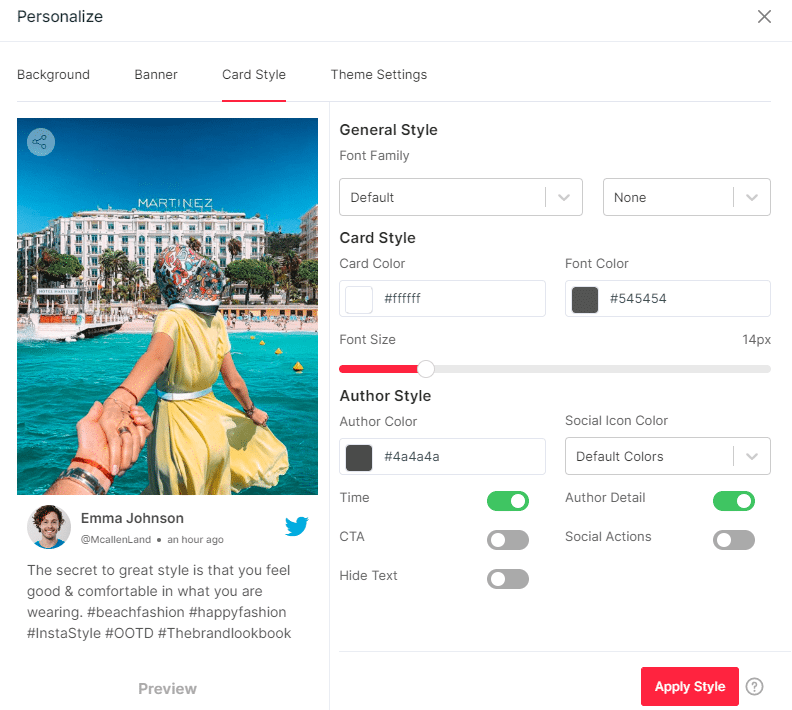The height and width of the screenshot is (710, 792).
Task: Click the help question mark icon
Action: click(x=755, y=687)
